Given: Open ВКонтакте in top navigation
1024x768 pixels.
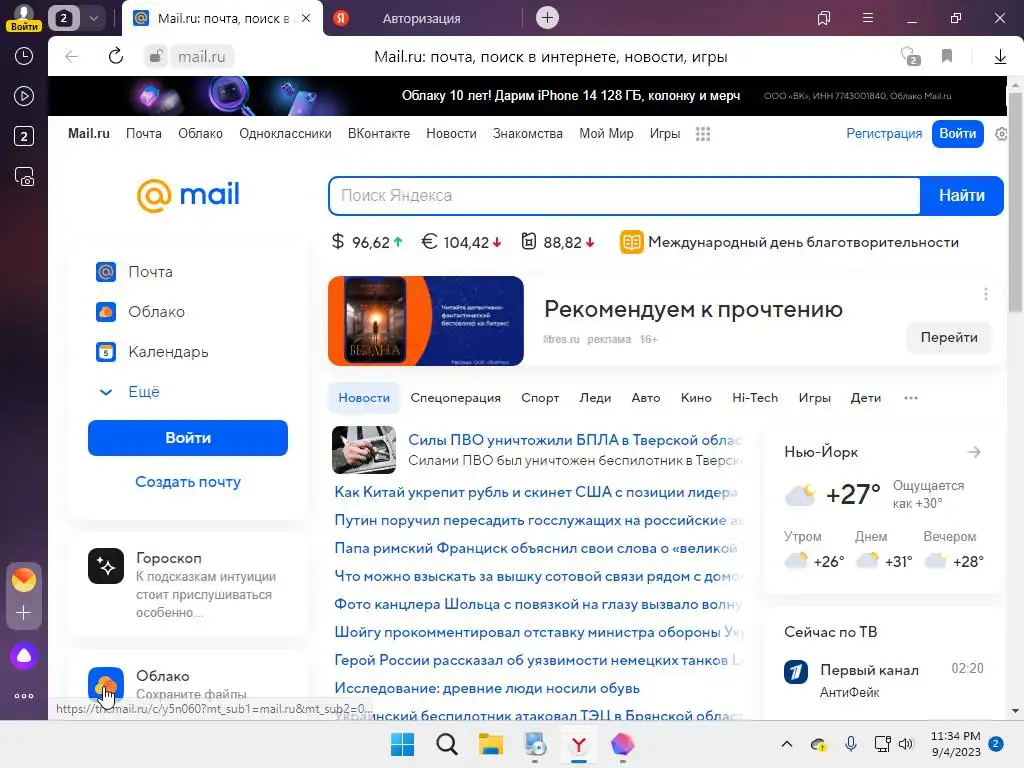Looking at the screenshot, I should tap(379, 134).
